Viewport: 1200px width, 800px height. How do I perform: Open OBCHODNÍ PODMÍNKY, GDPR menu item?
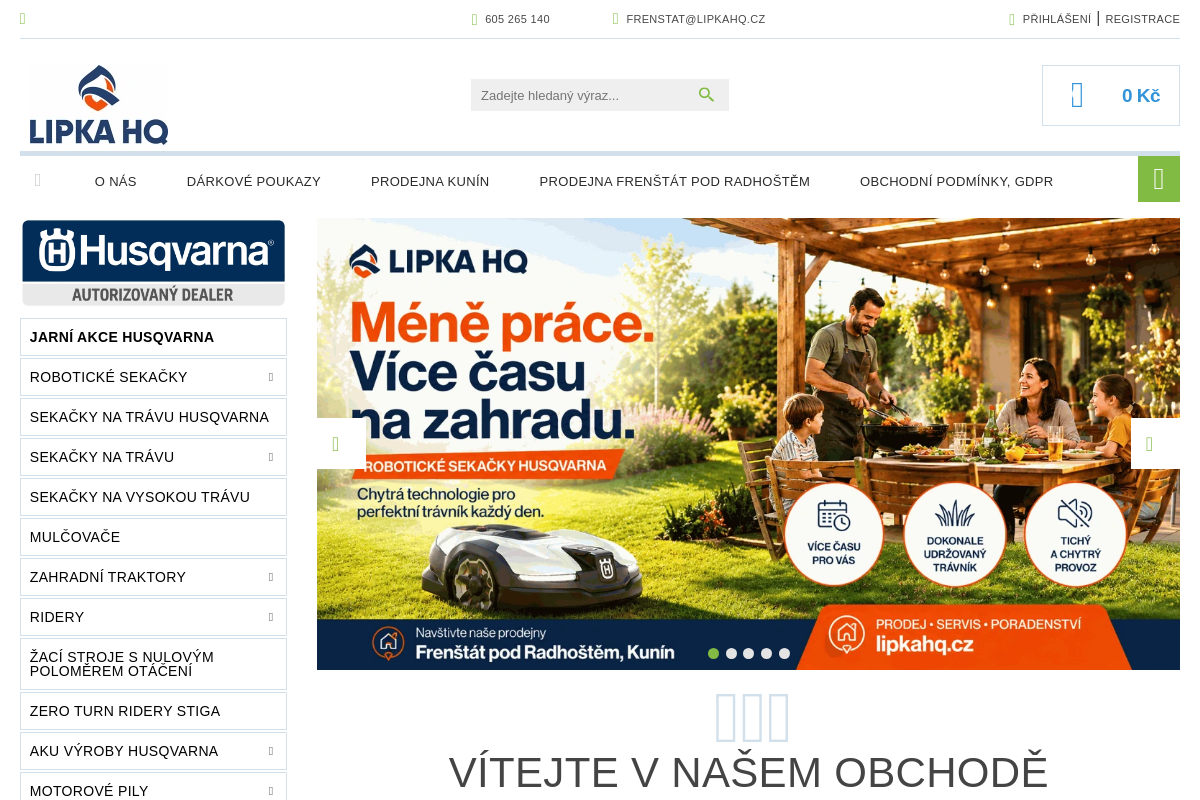tap(956, 181)
